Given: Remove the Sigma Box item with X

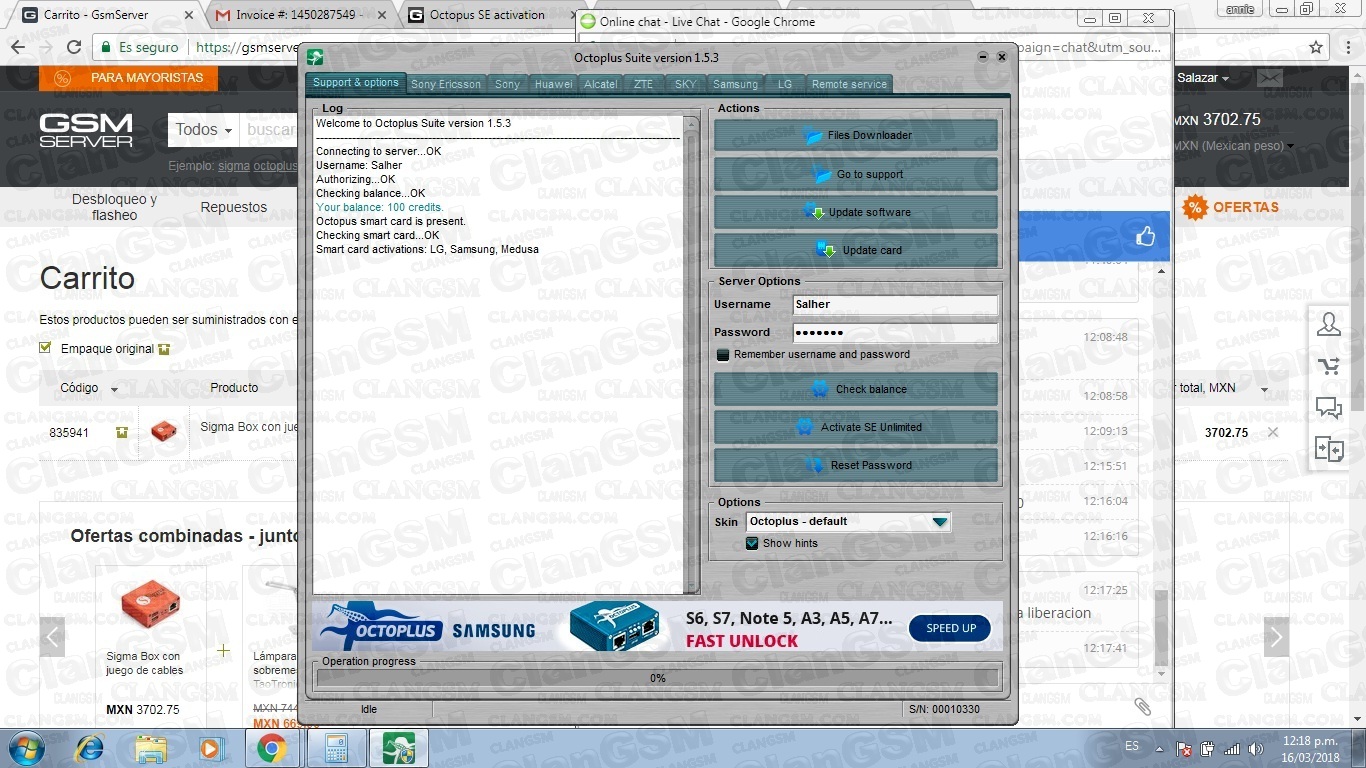Looking at the screenshot, I should 1272,432.
